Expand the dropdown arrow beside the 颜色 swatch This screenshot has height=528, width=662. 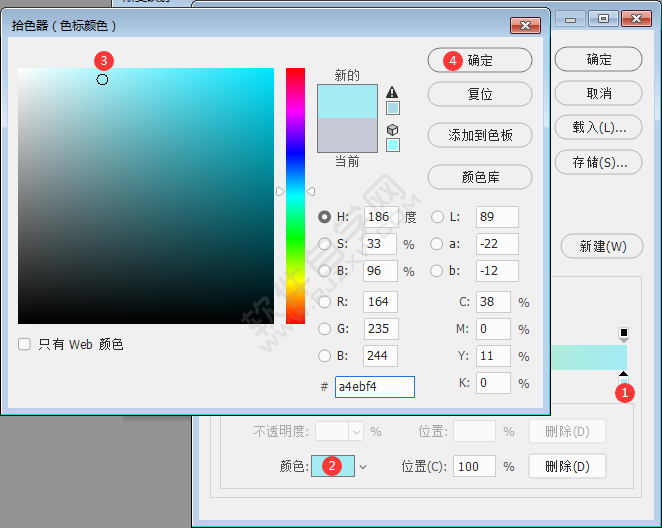pos(364,466)
